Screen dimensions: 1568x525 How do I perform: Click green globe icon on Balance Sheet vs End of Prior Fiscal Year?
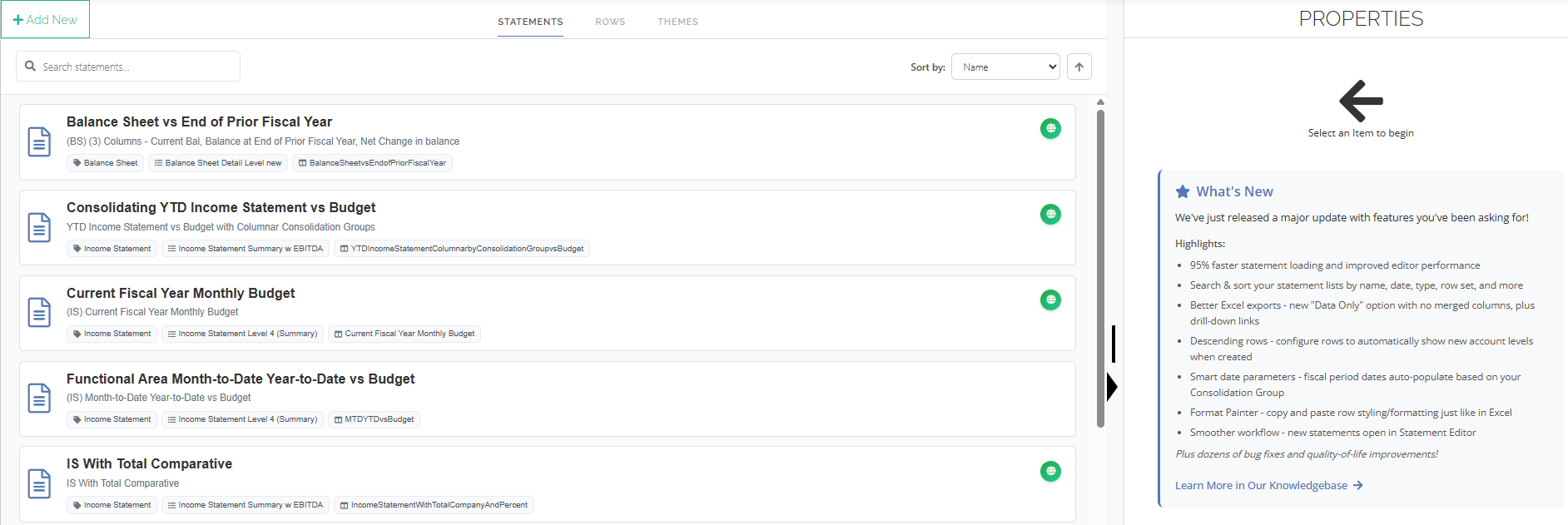click(x=1050, y=128)
